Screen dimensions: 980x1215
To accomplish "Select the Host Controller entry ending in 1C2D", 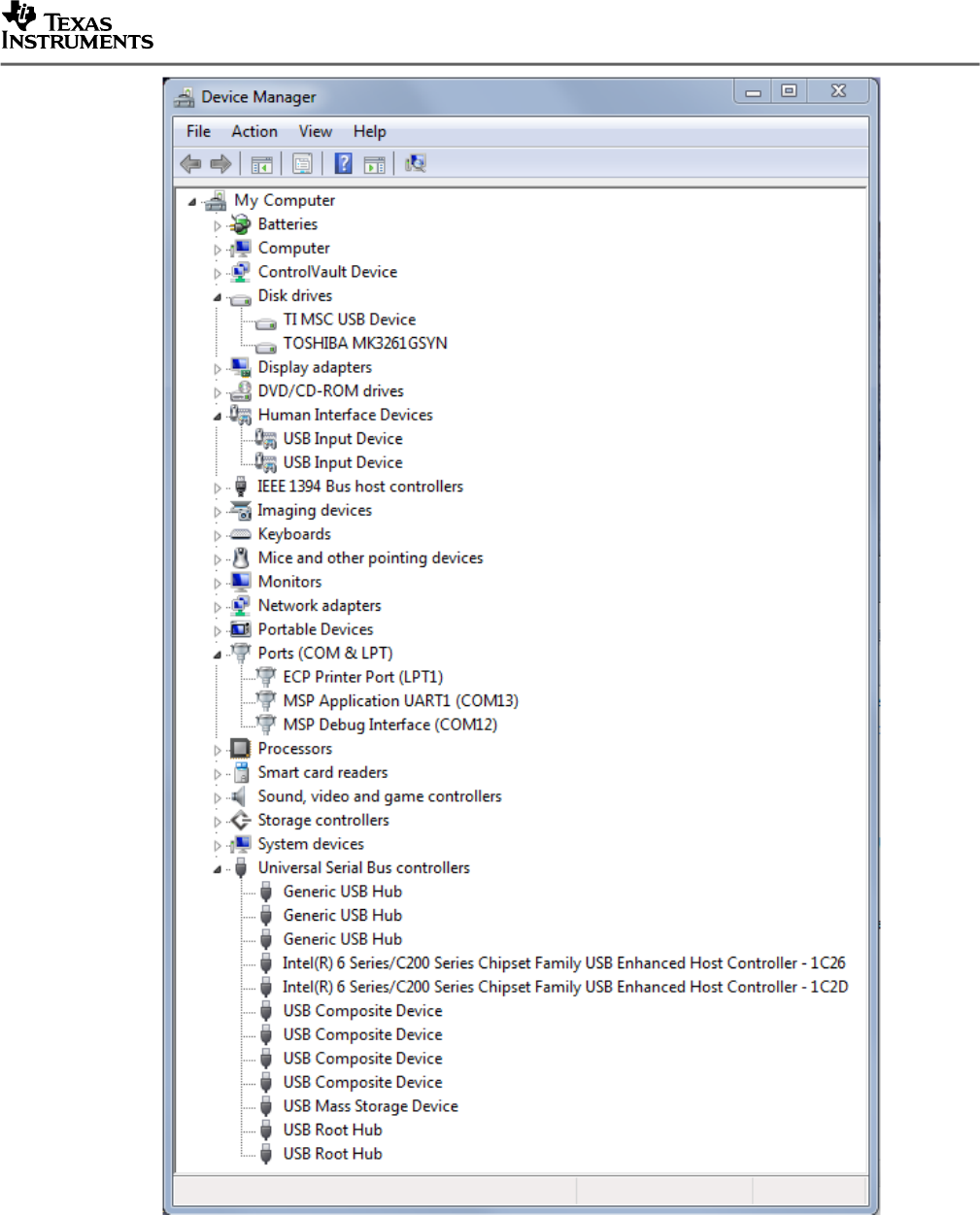I will click(x=565, y=987).
